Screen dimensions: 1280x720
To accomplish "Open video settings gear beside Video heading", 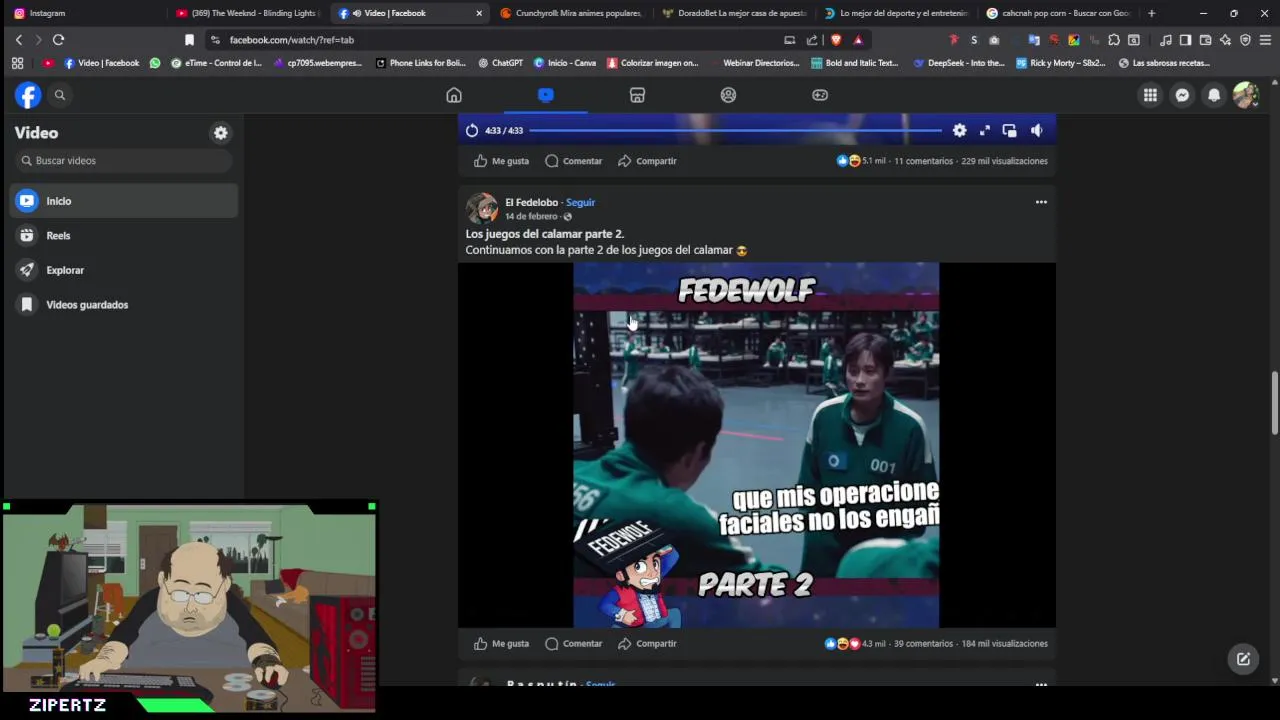I will [x=221, y=133].
